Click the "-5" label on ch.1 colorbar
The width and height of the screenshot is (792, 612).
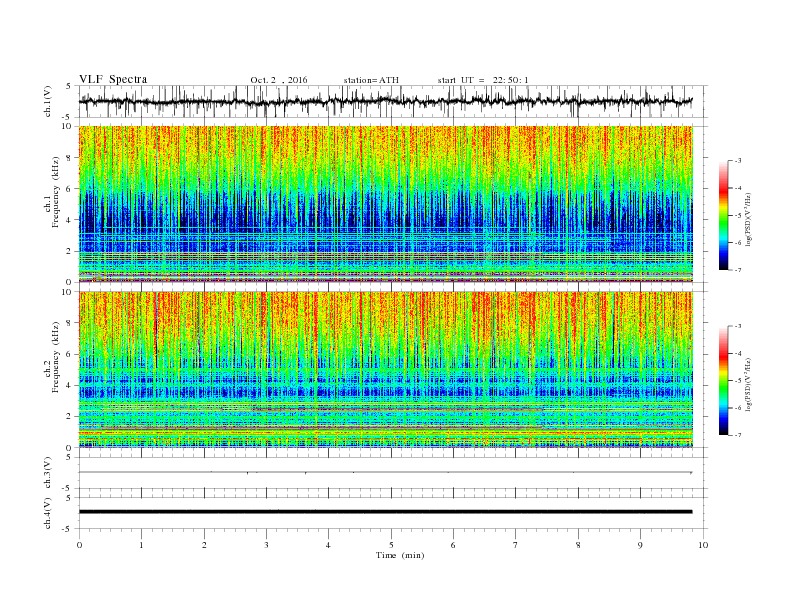[x=738, y=216]
